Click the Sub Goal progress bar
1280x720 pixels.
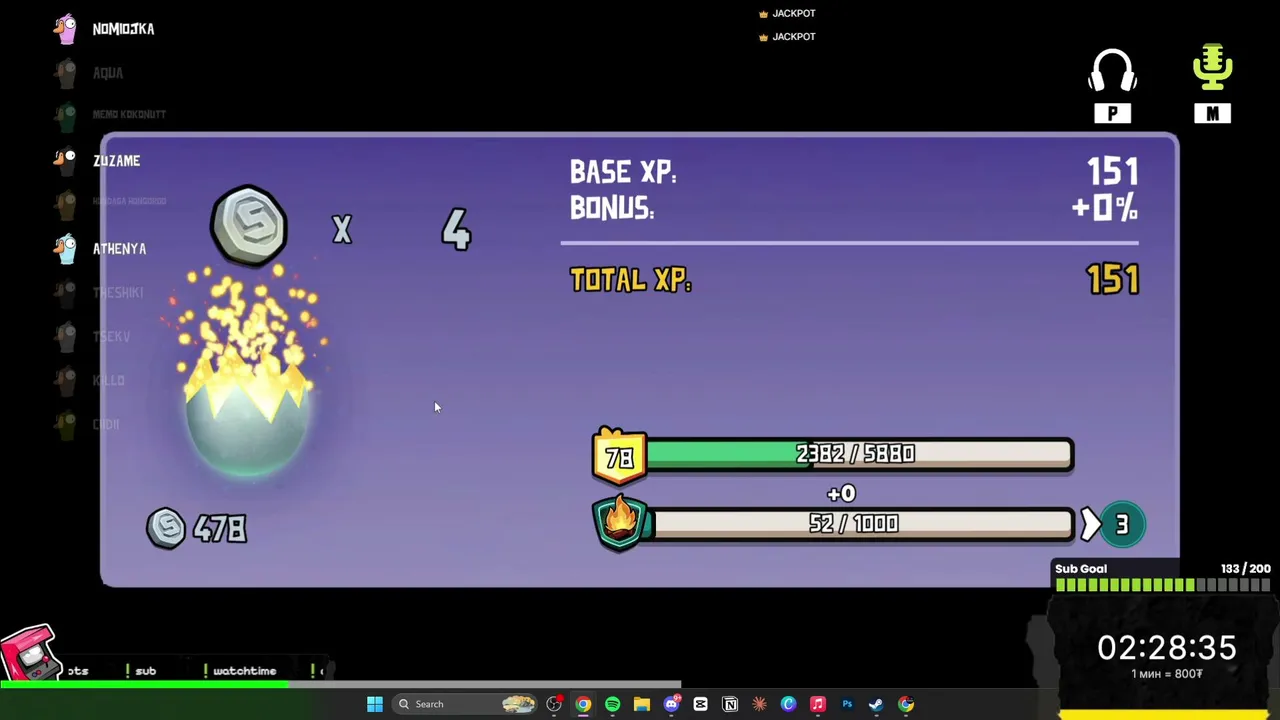coord(1162,585)
